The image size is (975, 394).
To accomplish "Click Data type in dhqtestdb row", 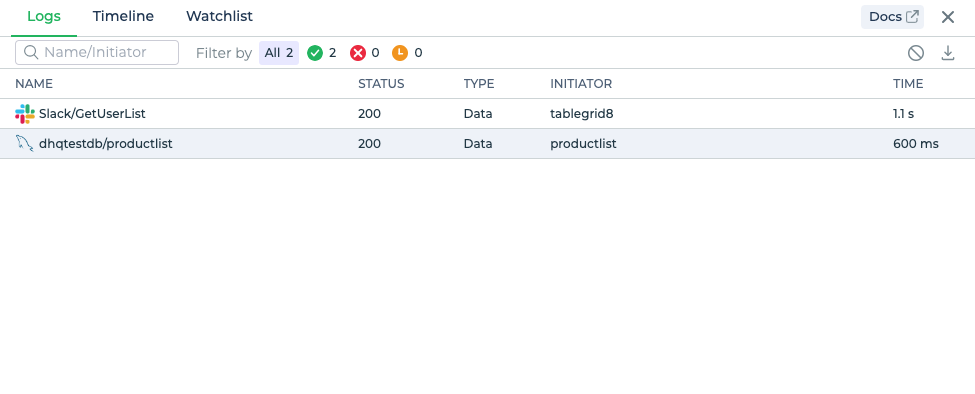I will point(478,144).
